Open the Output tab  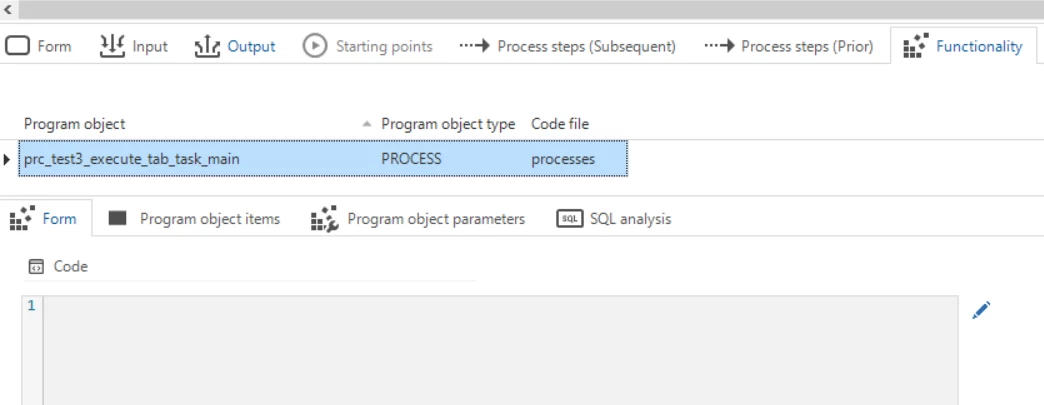(235, 46)
